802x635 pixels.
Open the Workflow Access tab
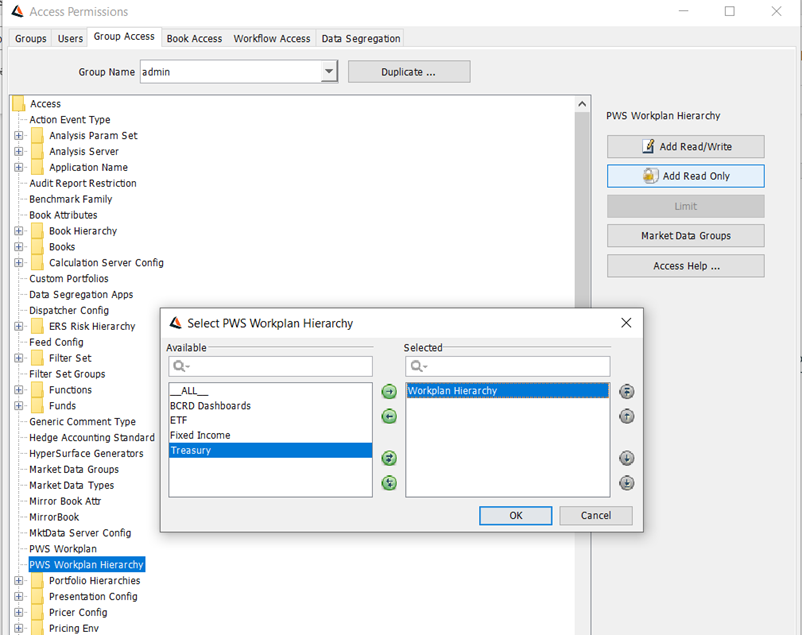272,38
